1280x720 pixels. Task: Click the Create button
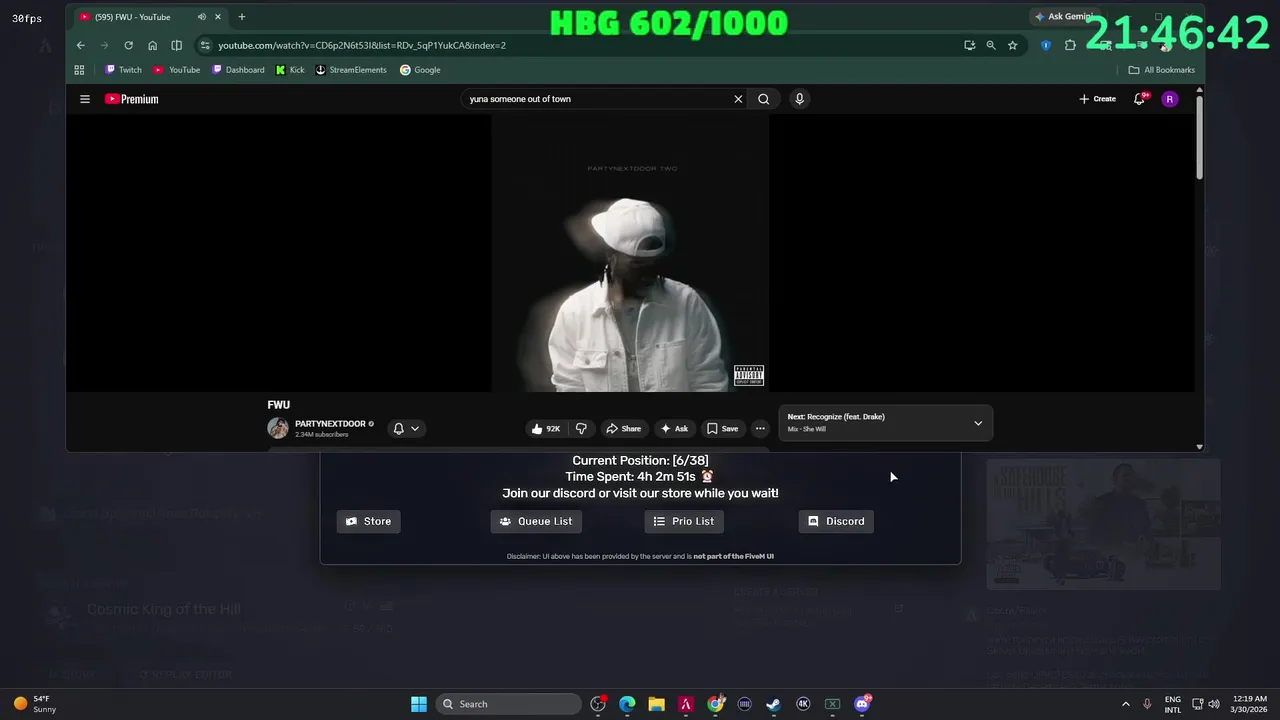click(1098, 99)
